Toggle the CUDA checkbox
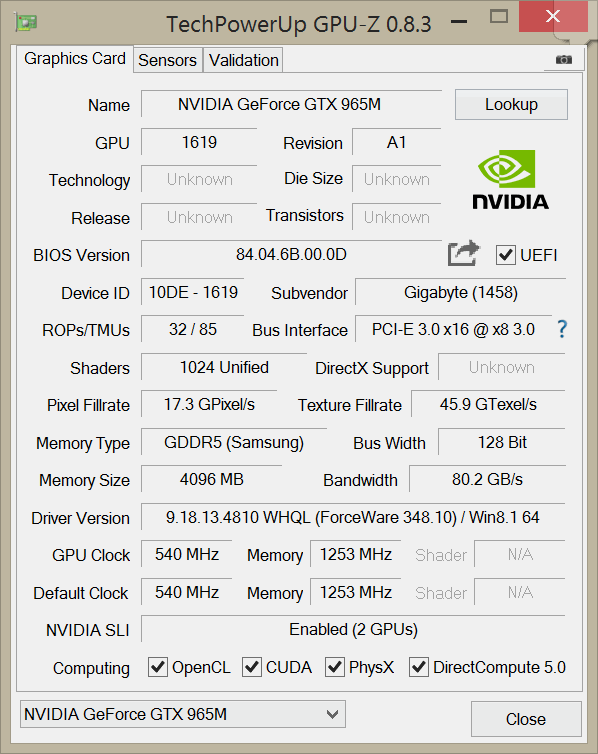598x754 pixels. [x=251, y=667]
